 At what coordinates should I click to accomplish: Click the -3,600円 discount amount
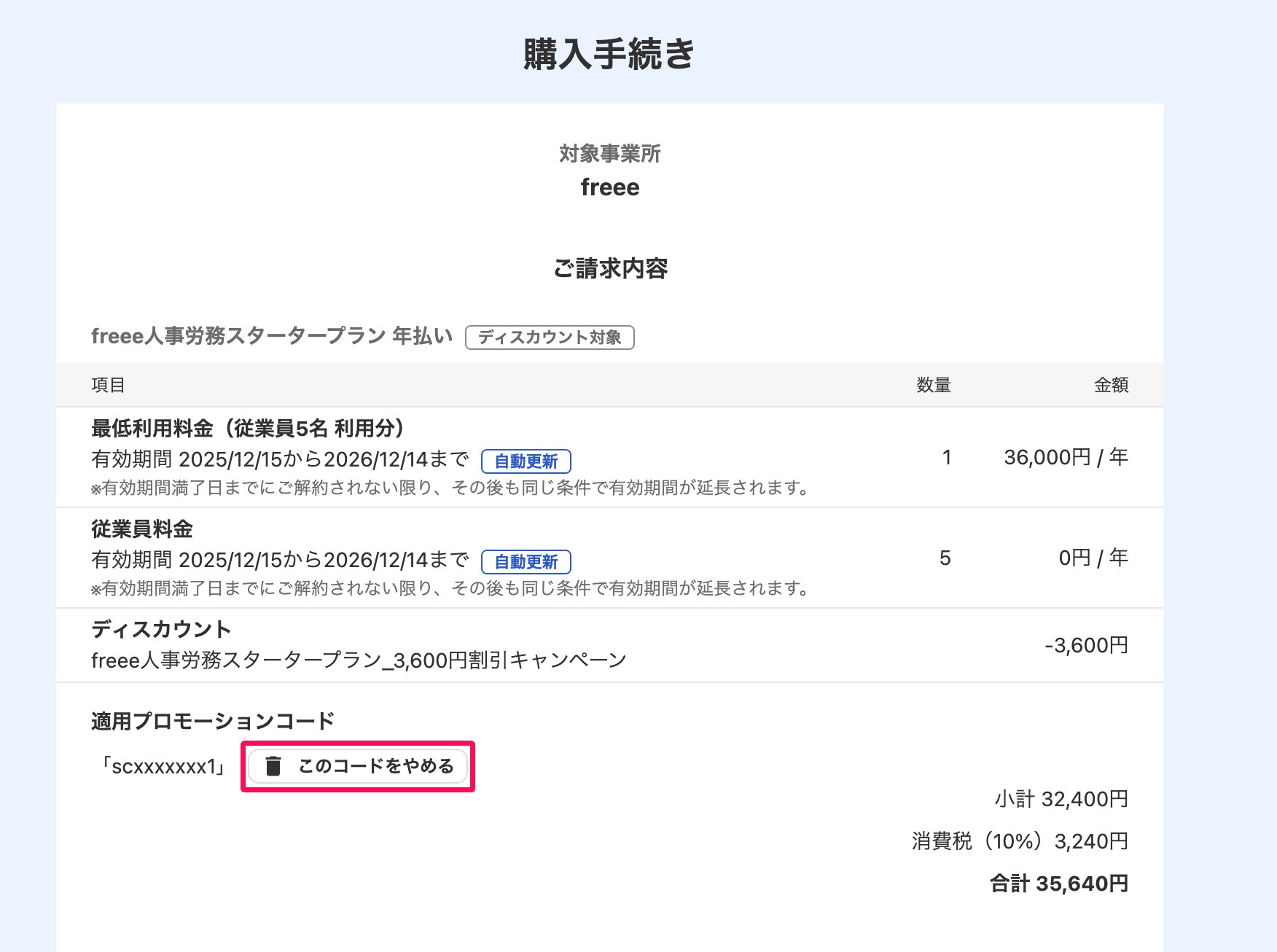(1087, 645)
